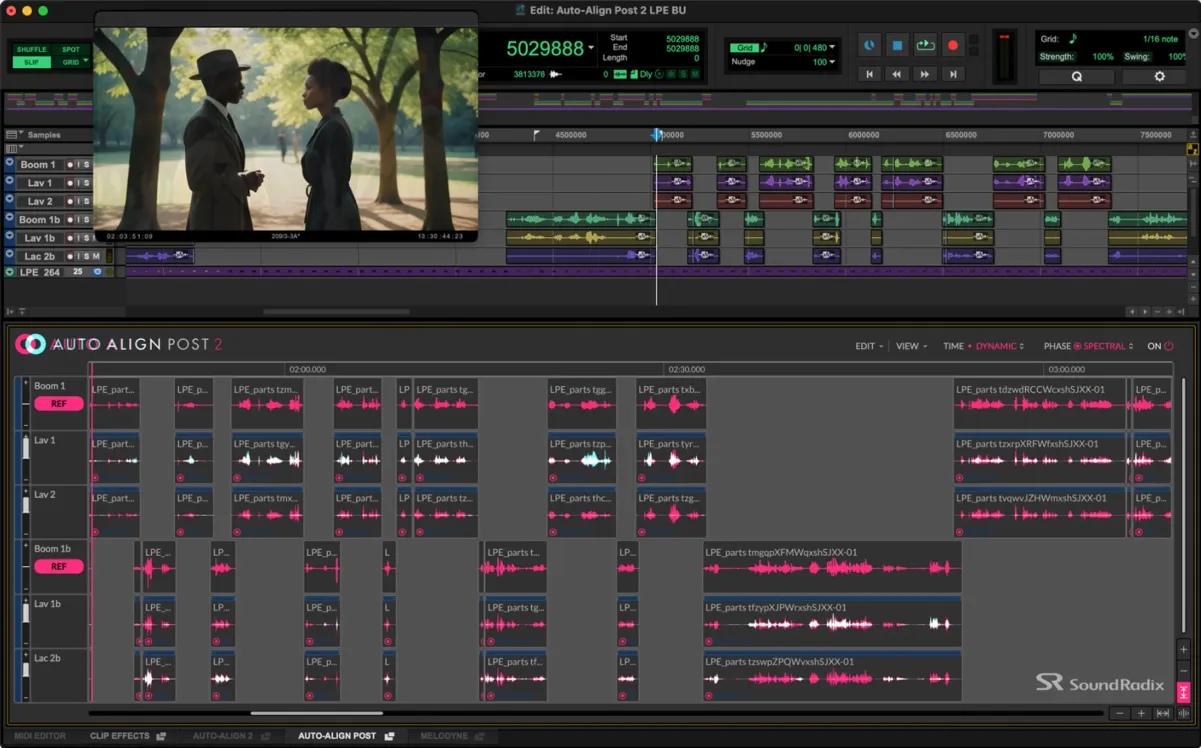Mute the Lac 2b track
Image resolution: width=1201 pixels, height=748 pixels.
[96, 256]
